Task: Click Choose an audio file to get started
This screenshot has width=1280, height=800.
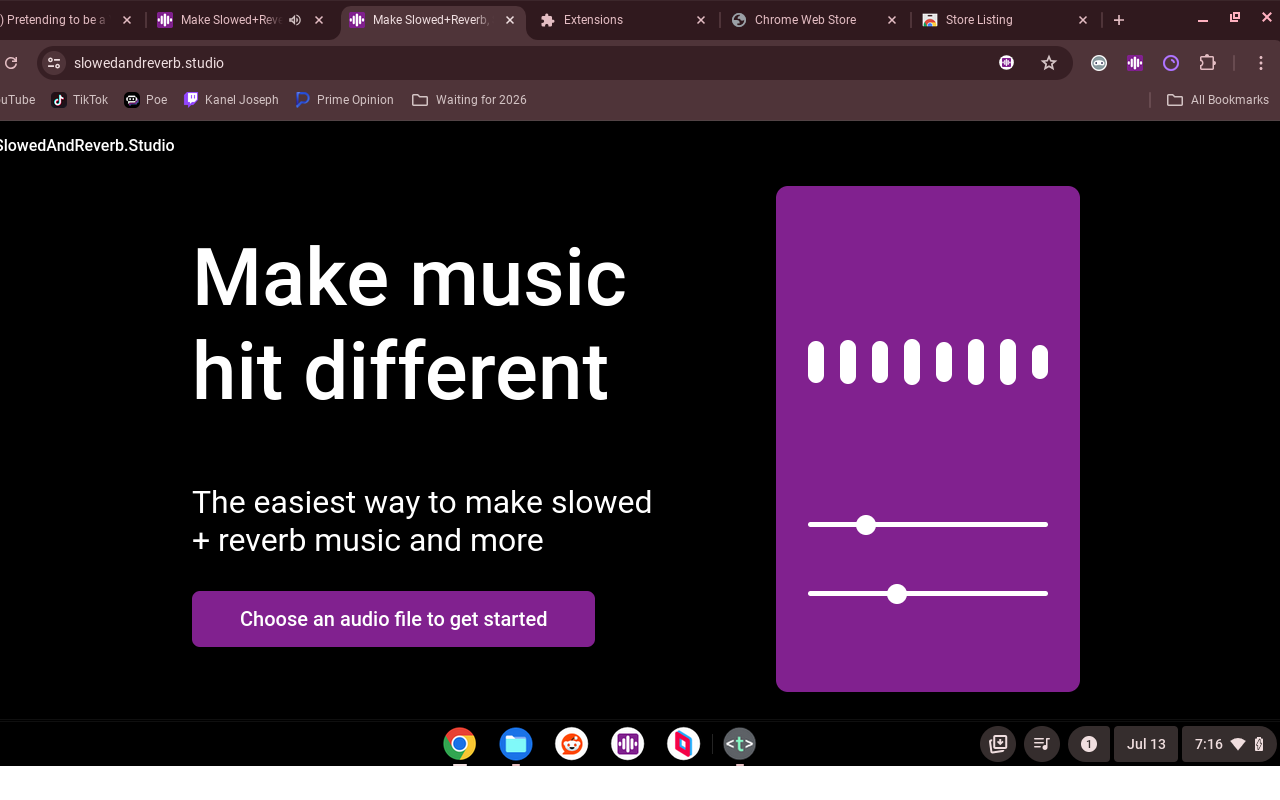Action: (393, 618)
